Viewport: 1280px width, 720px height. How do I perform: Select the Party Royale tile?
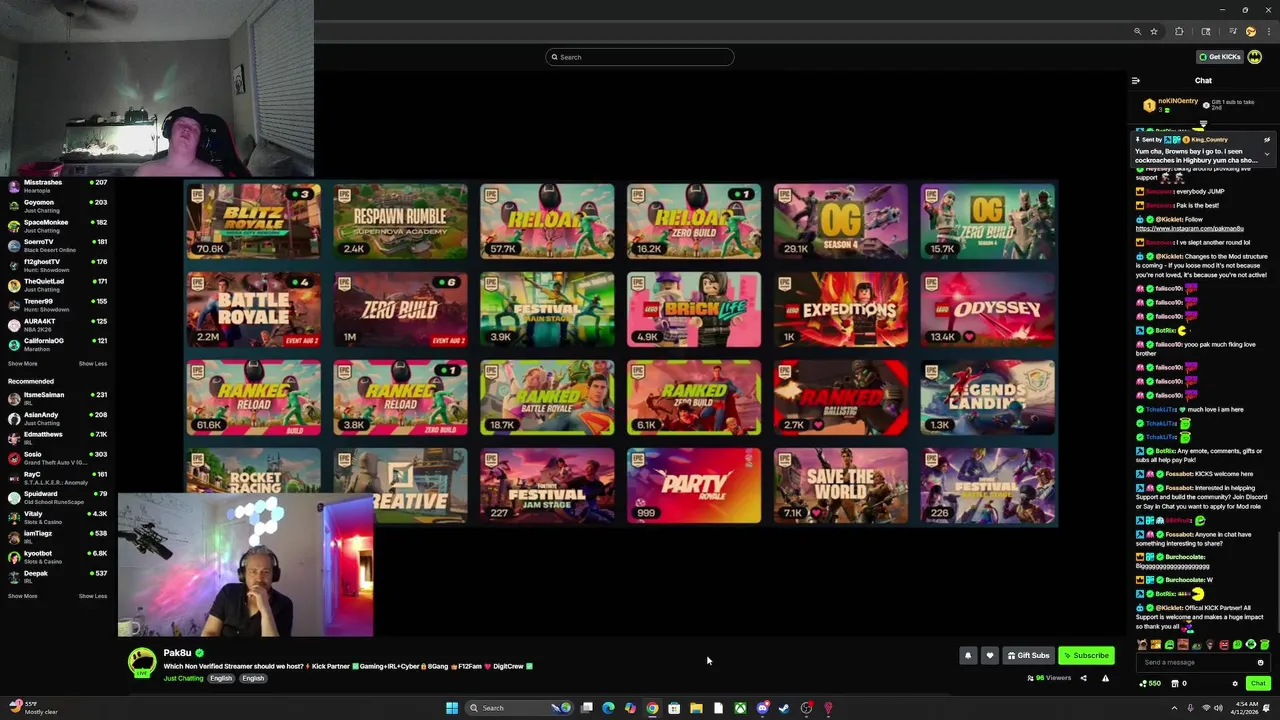click(x=694, y=485)
